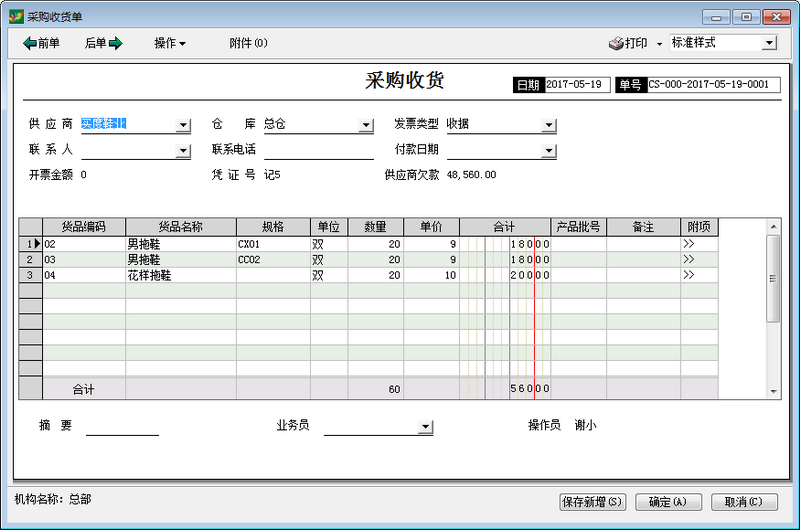
Task: Click the 凭证号 value 记5
Action: 272,175
